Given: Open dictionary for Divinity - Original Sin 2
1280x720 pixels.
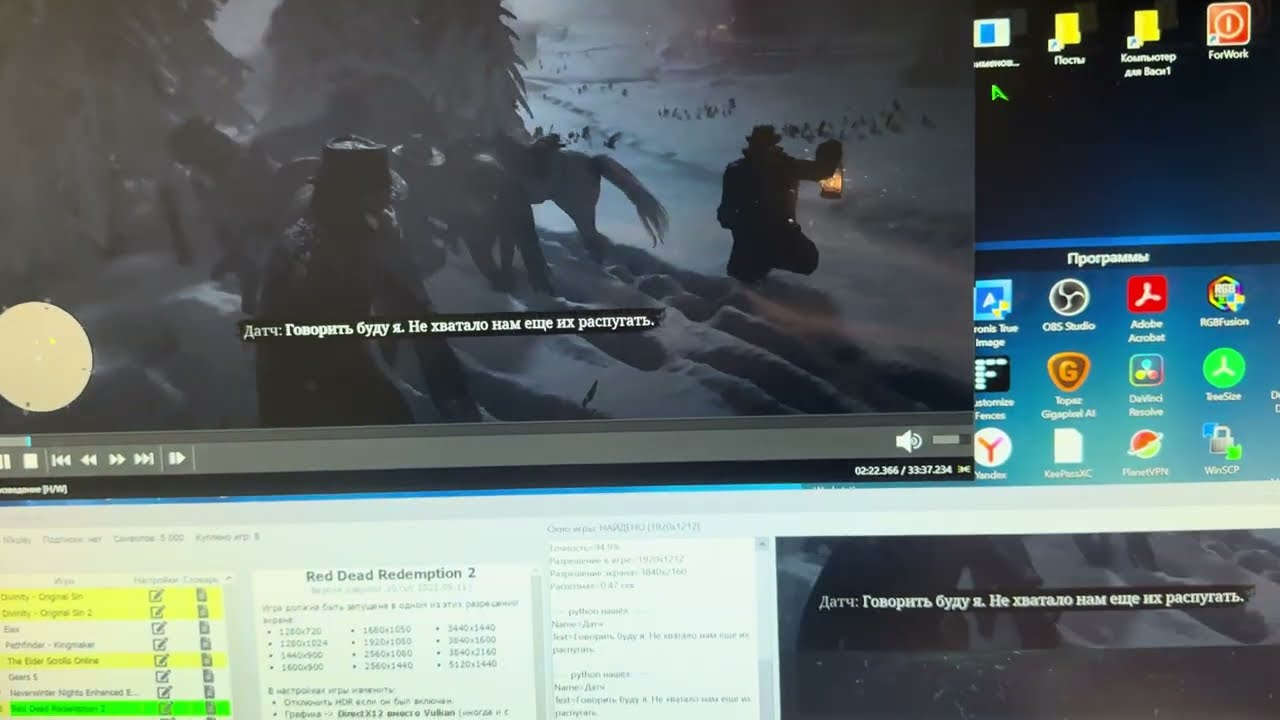Looking at the screenshot, I should tap(202, 611).
